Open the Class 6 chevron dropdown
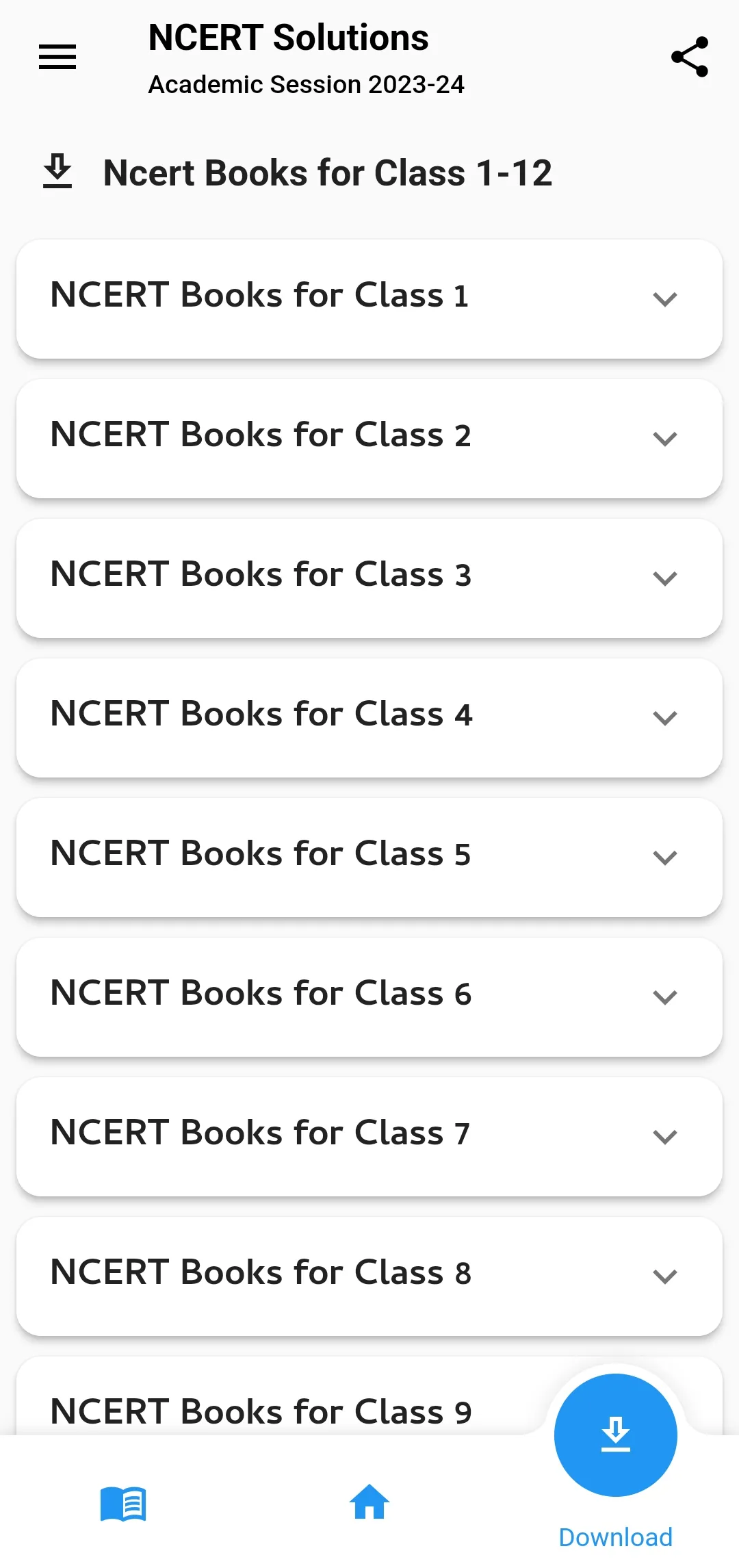The width and height of the screenshot is (739, 1568). [x=664, y=997]
